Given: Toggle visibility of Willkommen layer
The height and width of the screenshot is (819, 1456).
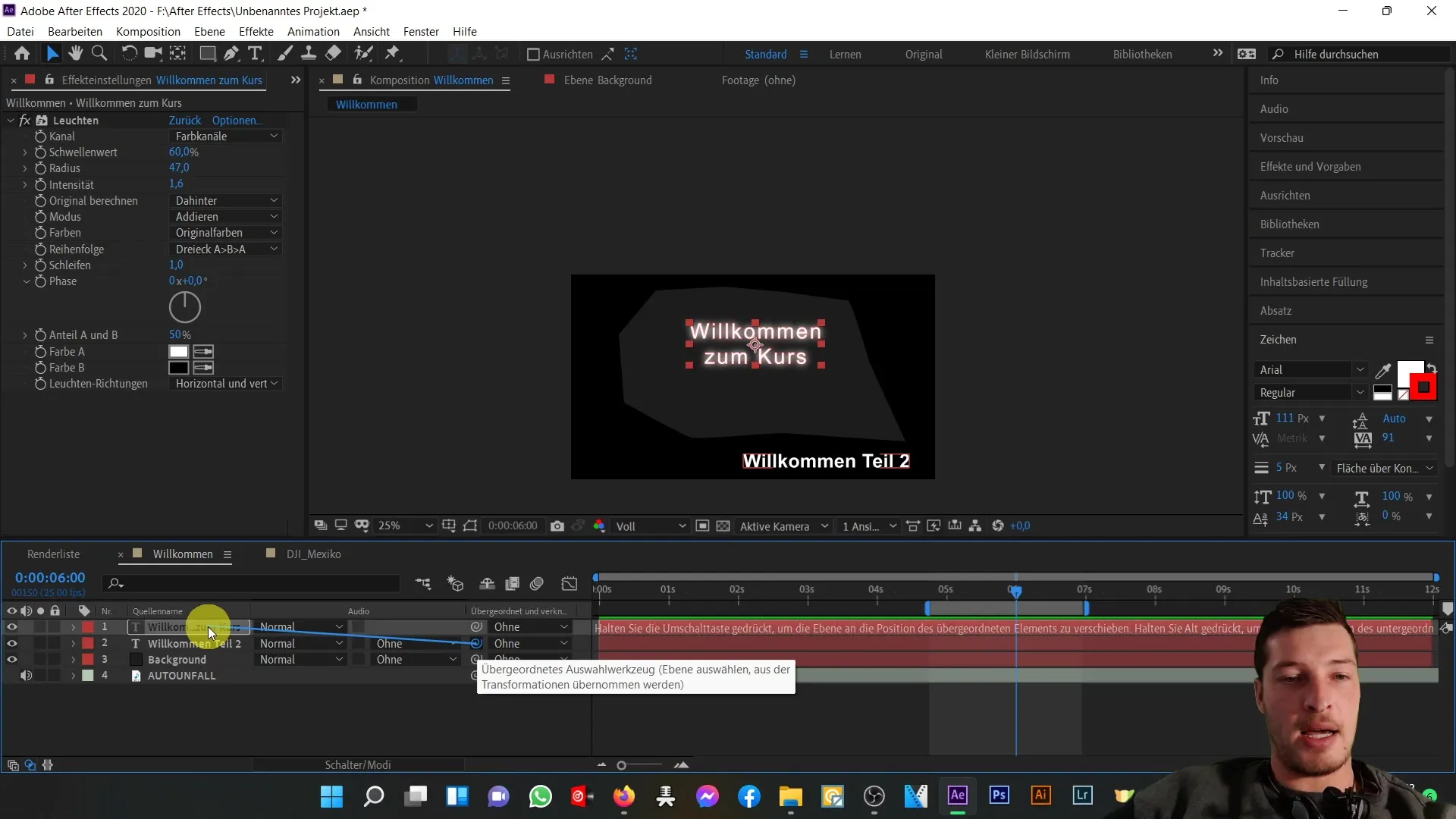Looking at the screenshot, I should tap(11, 627).
